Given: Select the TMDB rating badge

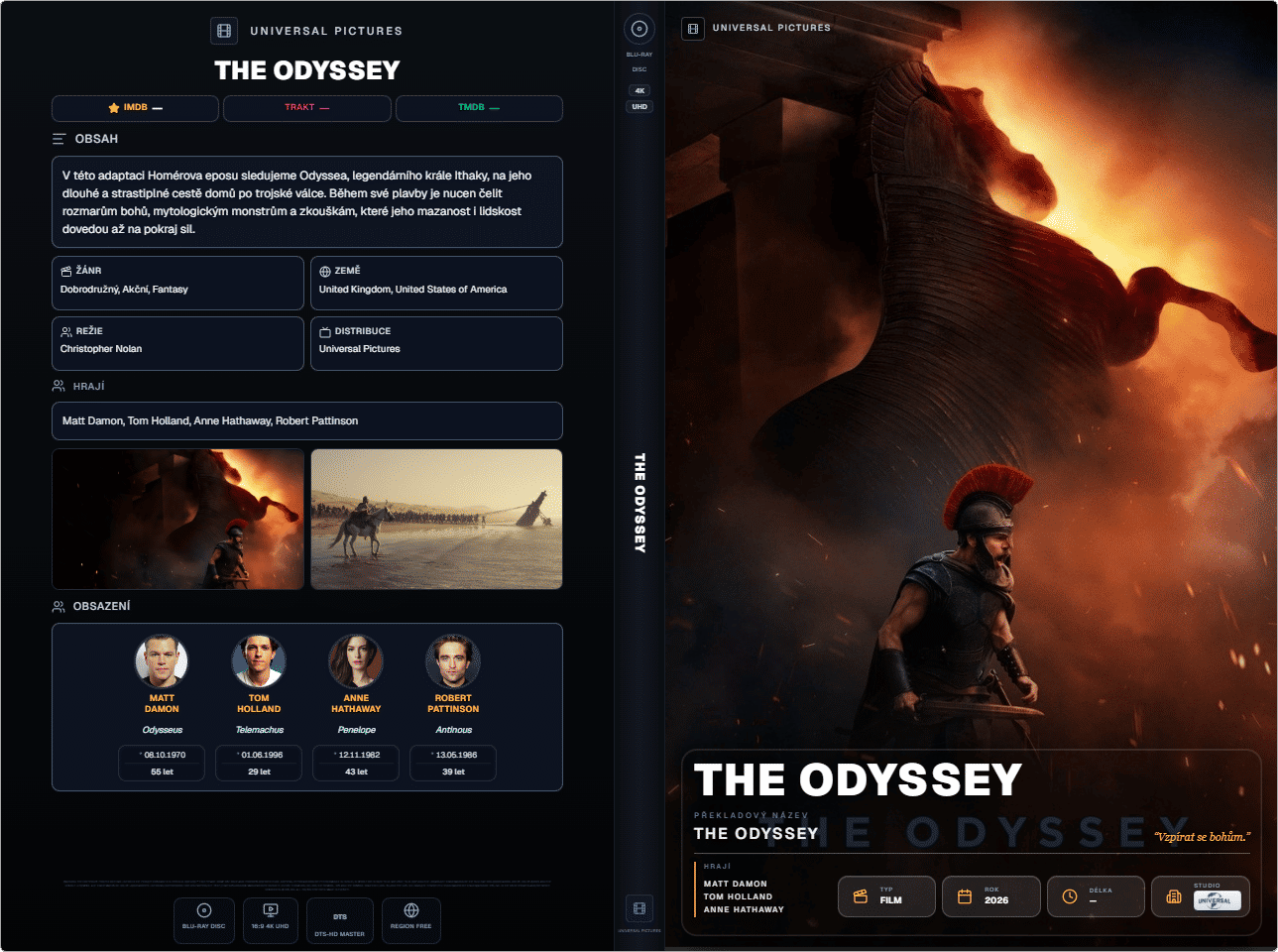Looking at the screenshot, I should click(x=479, y=108).
